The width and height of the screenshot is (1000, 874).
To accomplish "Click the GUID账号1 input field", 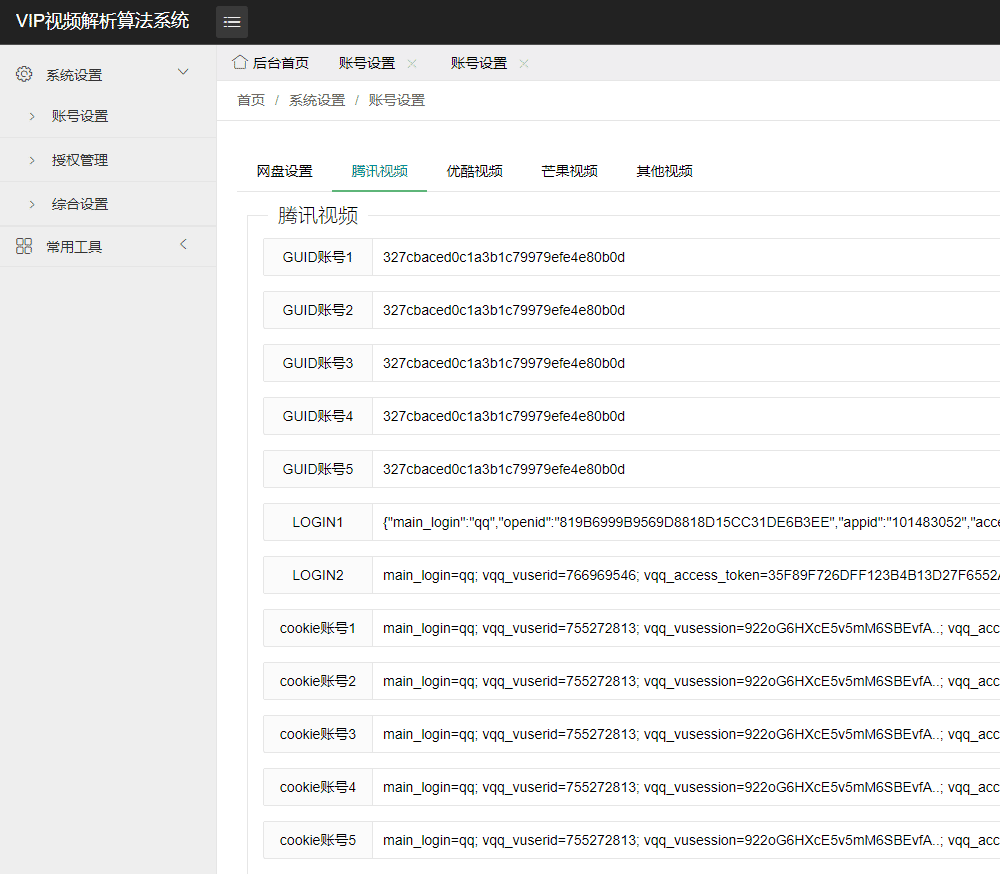I will 686,257.
